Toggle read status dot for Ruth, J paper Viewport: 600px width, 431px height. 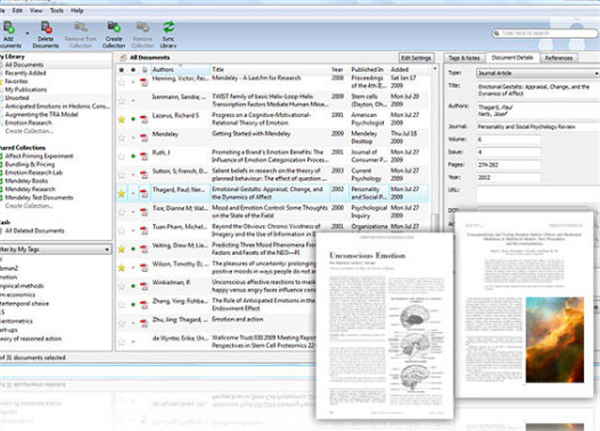[x=133, y=155]
